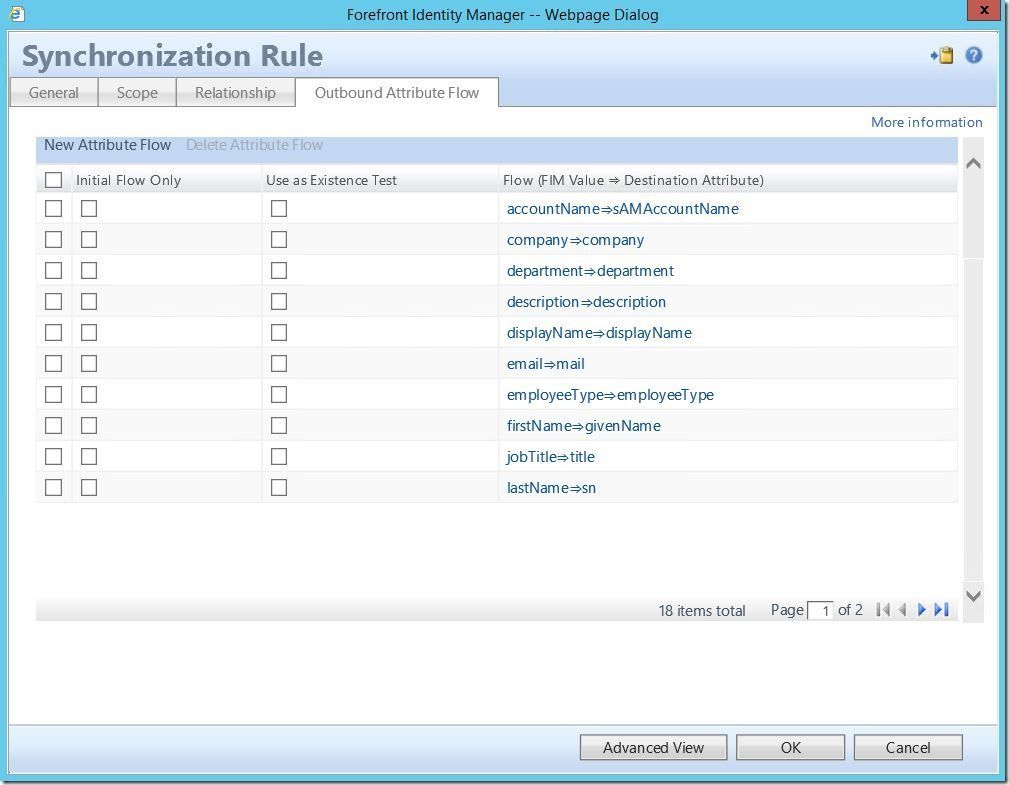
Task: Open the employeeType⇒employeeType flow
Action: [610, 394]
